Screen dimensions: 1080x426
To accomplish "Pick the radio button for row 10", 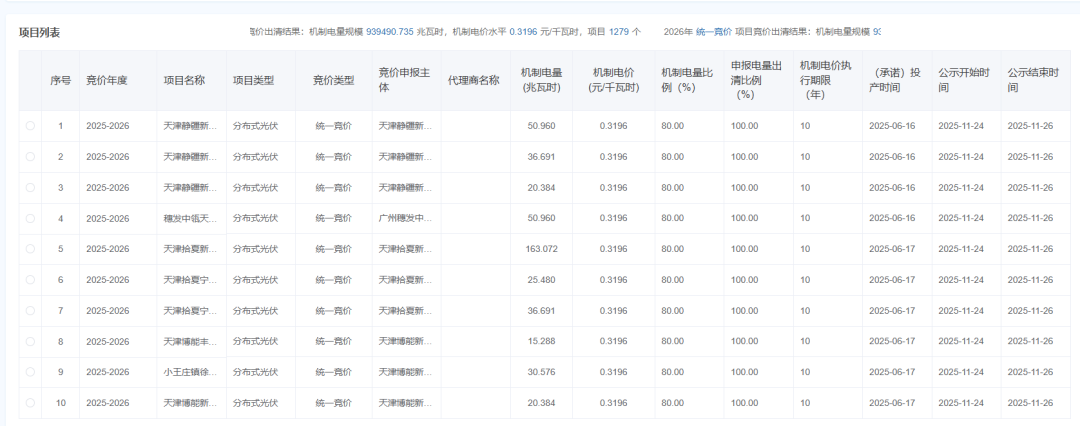I will (30, 403).
